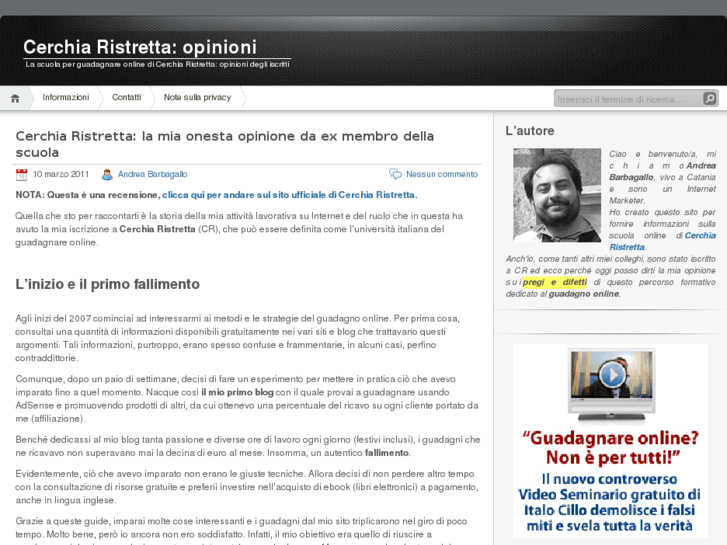Open the Andrea Barbagallo author link
Image resolution: width=727 pixels, height=545 pixels.
[153, 174]
